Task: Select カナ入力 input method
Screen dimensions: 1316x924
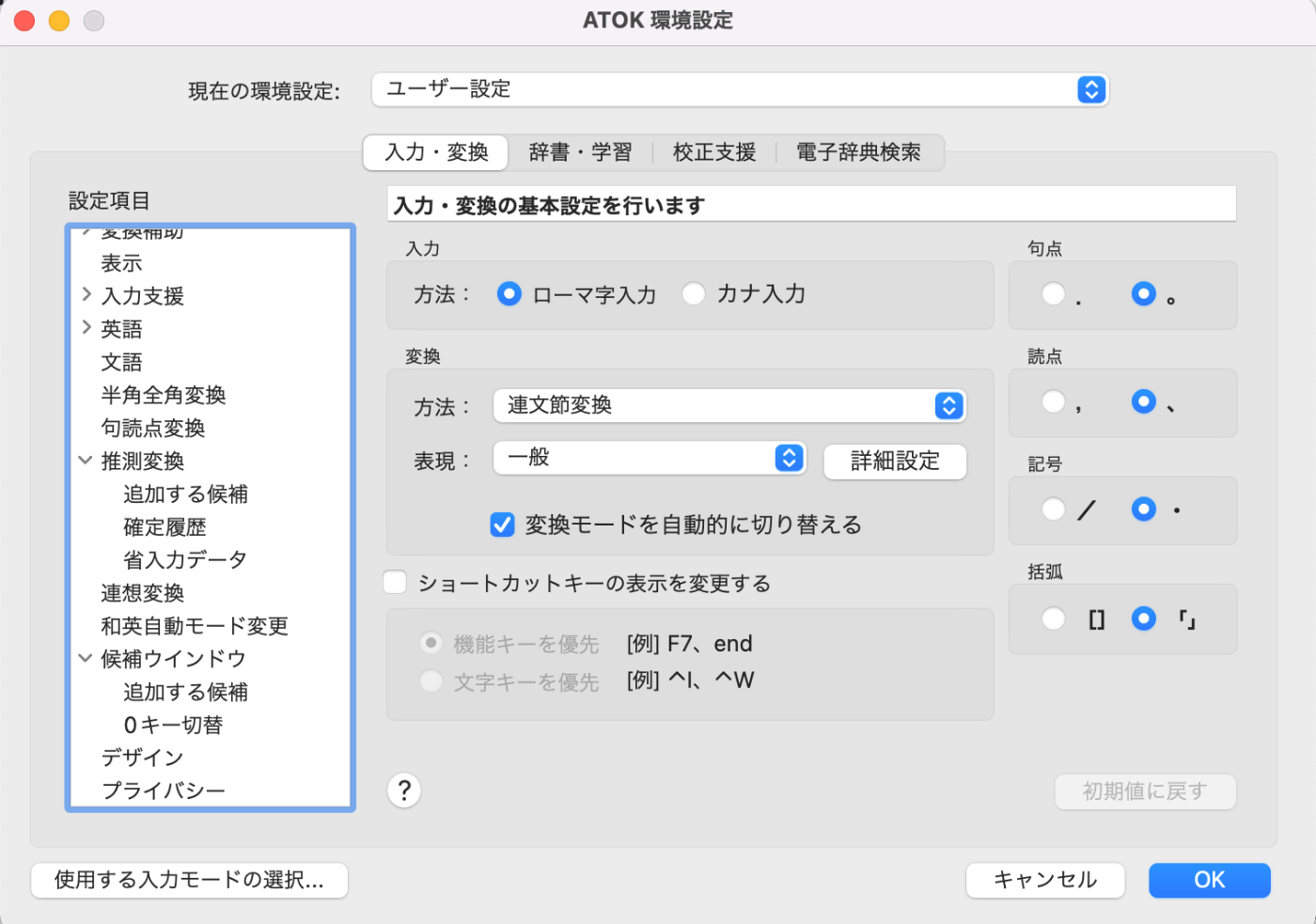Action: coord(694,294)
